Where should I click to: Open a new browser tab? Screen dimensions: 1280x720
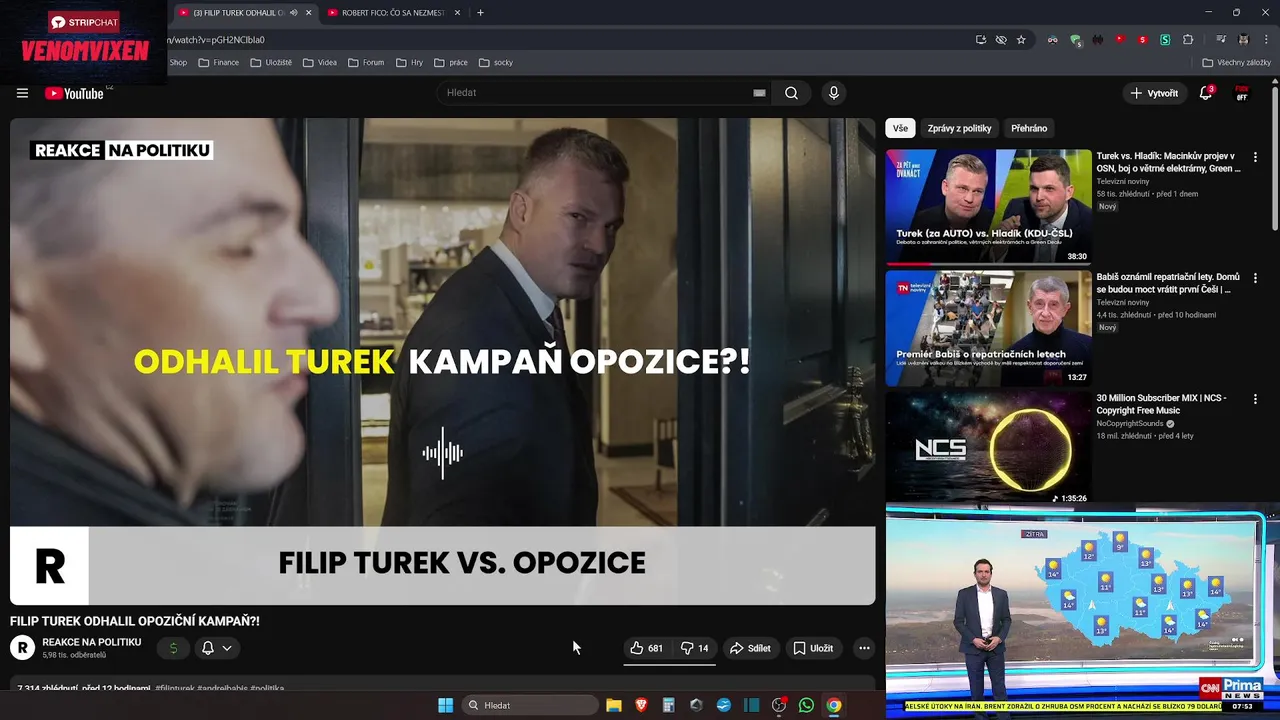pos(480,13)
